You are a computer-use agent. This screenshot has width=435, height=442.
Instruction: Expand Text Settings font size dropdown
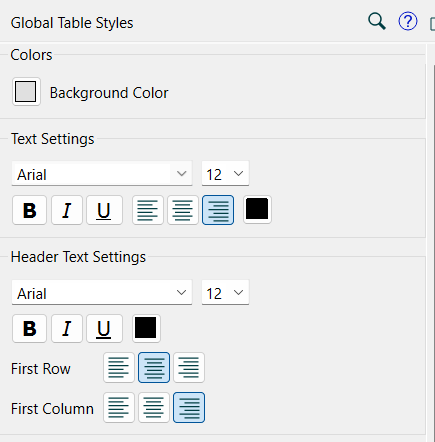[x=225, y=174]
